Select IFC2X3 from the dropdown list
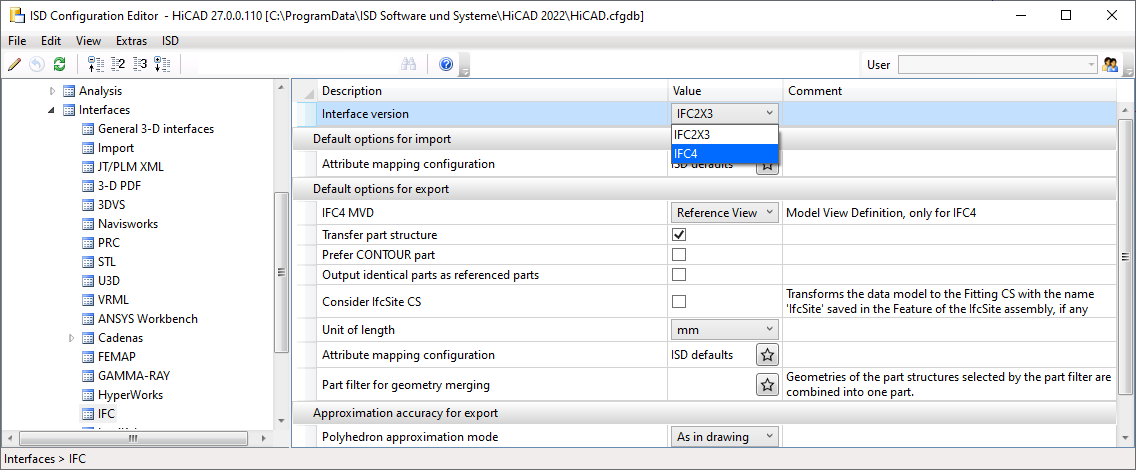Image resolution: width=1136 pixels, height=470 pixels. [x=724, y=134]
